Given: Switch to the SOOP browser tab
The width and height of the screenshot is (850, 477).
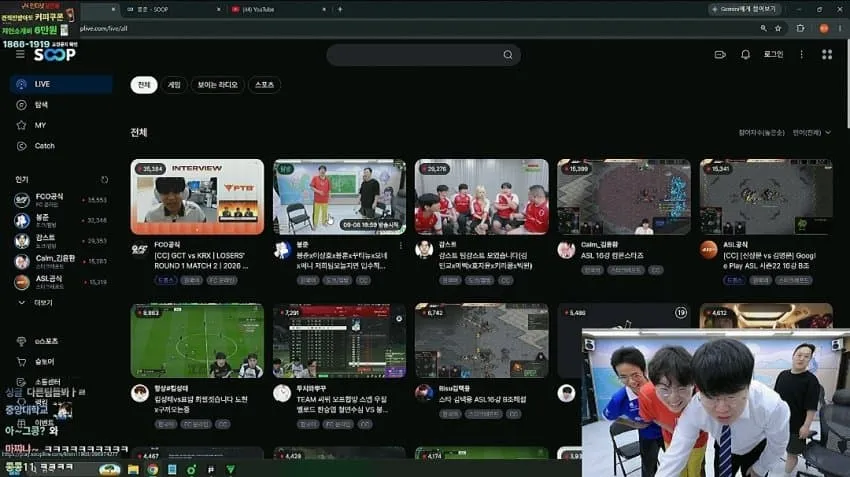Looking at the screenshot, I should click(171, 9).
